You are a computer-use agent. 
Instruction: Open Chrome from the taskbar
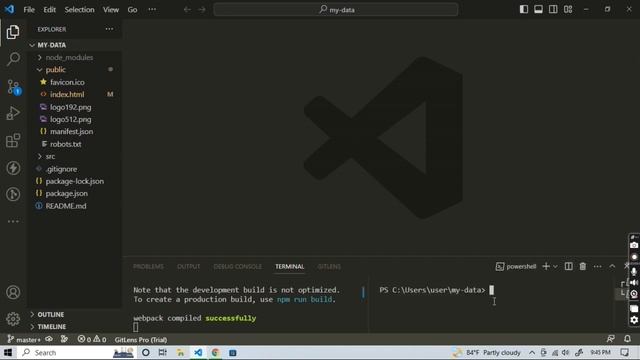(215, 353)
